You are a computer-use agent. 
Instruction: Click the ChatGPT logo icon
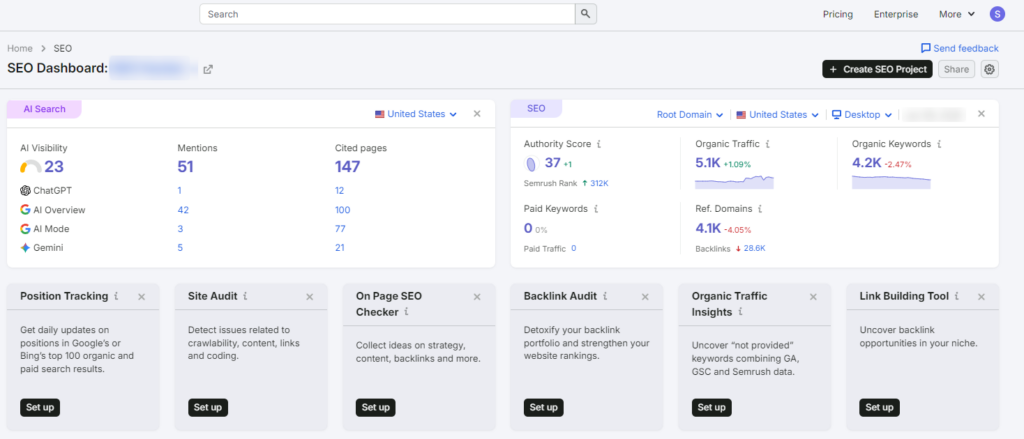(25, 191)
